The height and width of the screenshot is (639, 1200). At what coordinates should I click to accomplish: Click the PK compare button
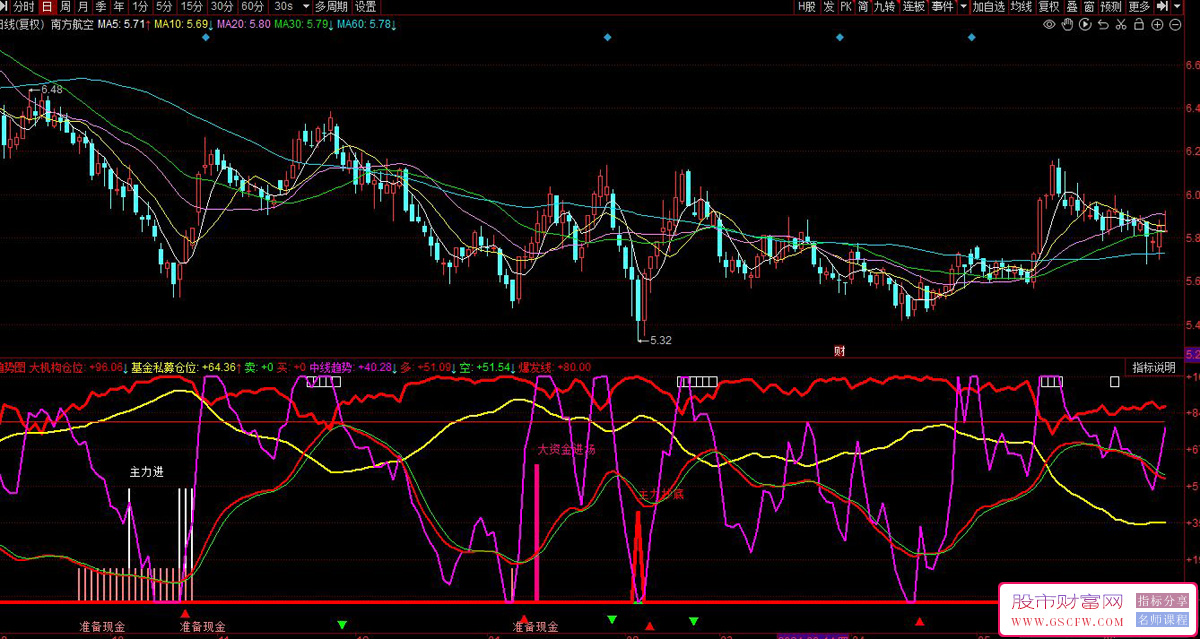coord(846,6)
